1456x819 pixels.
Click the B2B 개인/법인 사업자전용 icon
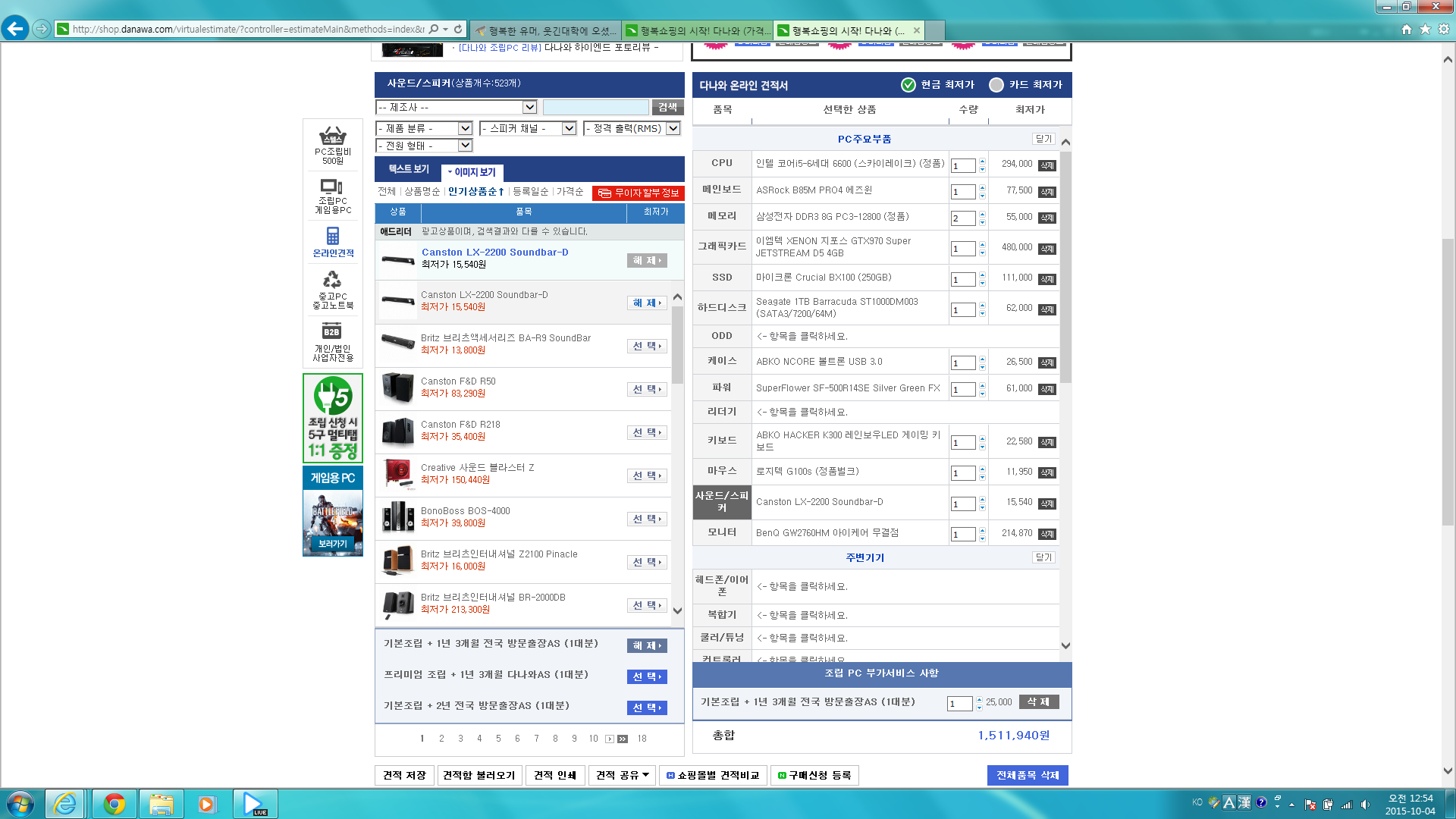tap(332, 332)
